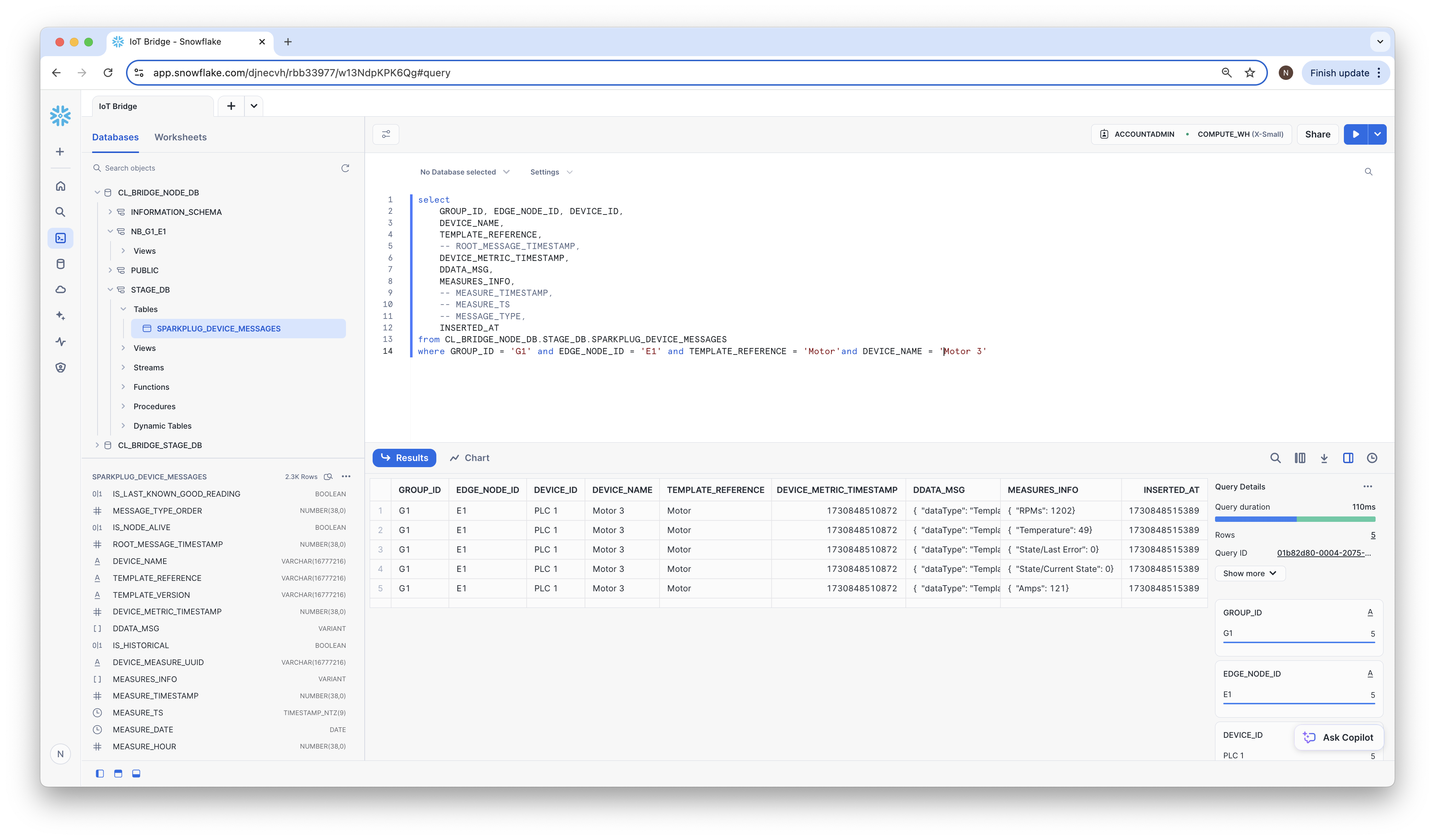Click the refresh objects icon
Screen dimensions: 1435x840
pos(345,168)
